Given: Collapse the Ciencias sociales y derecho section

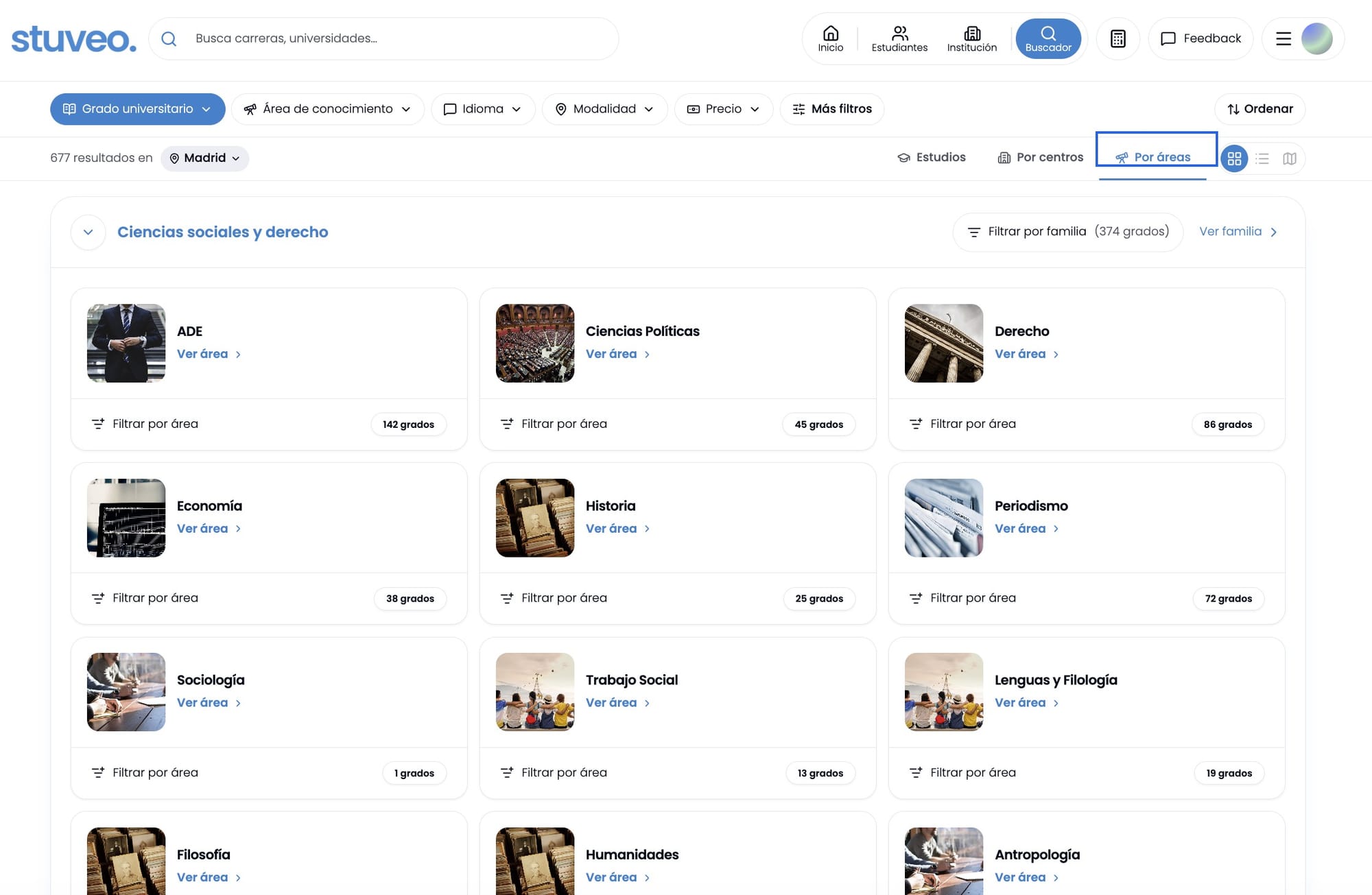Looking at the screenshot, I should click(88, 232).
